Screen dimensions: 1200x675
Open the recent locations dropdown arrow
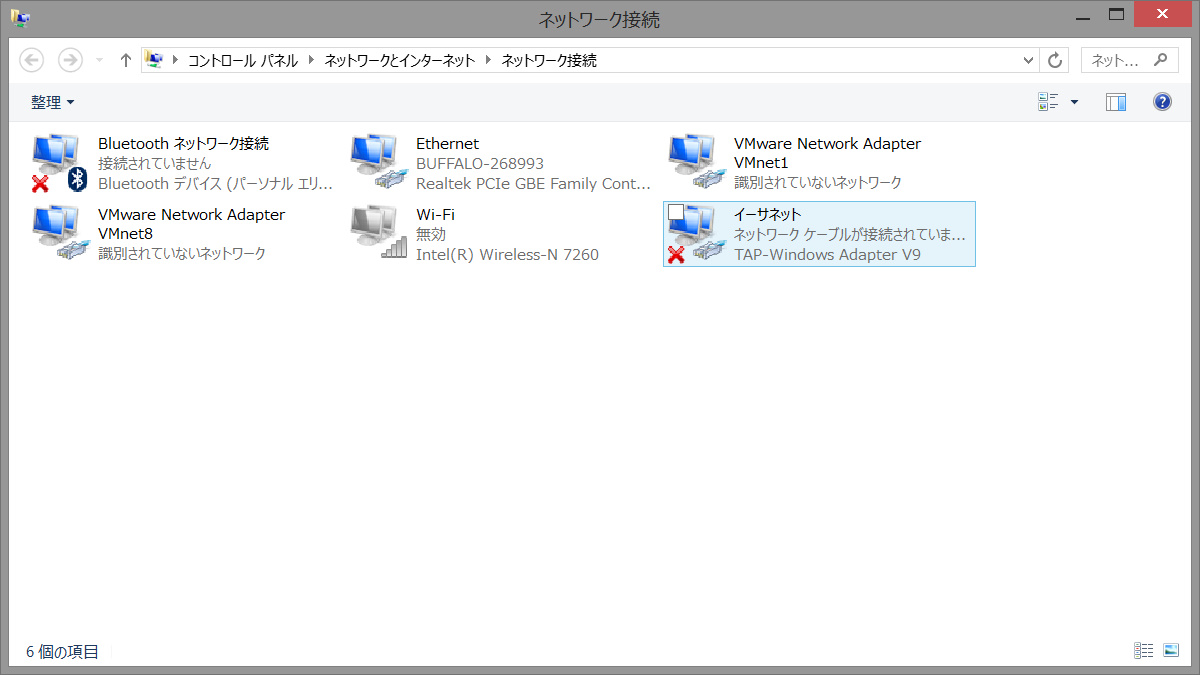point(99,60)
